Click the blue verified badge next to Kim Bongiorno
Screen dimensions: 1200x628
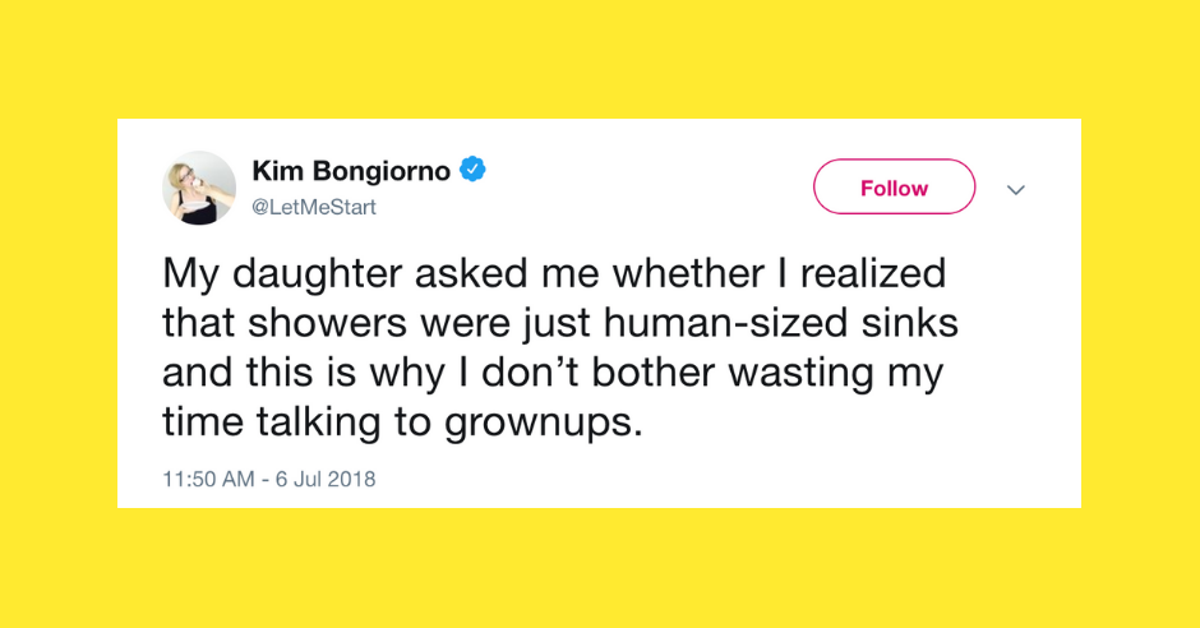474,170
